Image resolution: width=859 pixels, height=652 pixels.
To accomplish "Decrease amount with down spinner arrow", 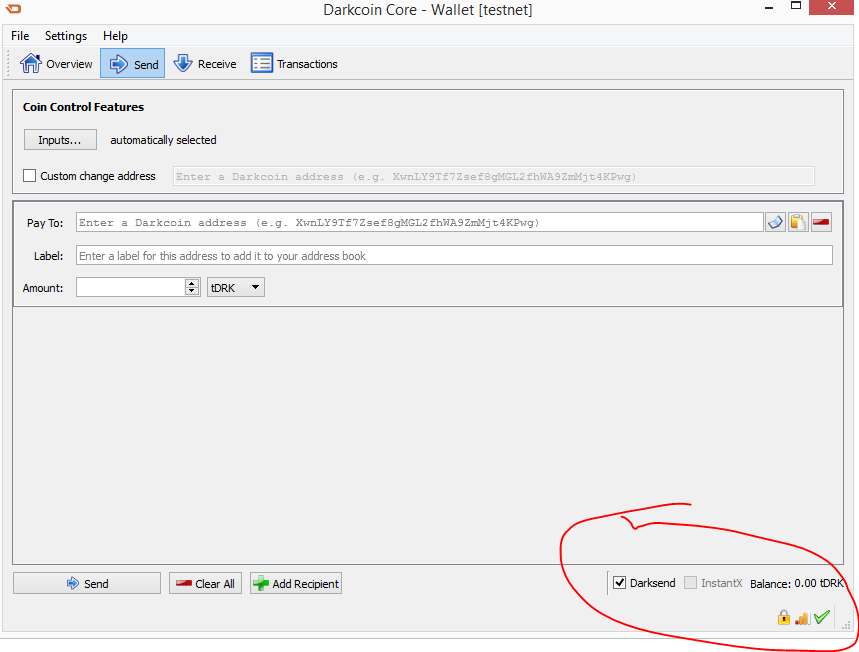I will tap(192, 291).
